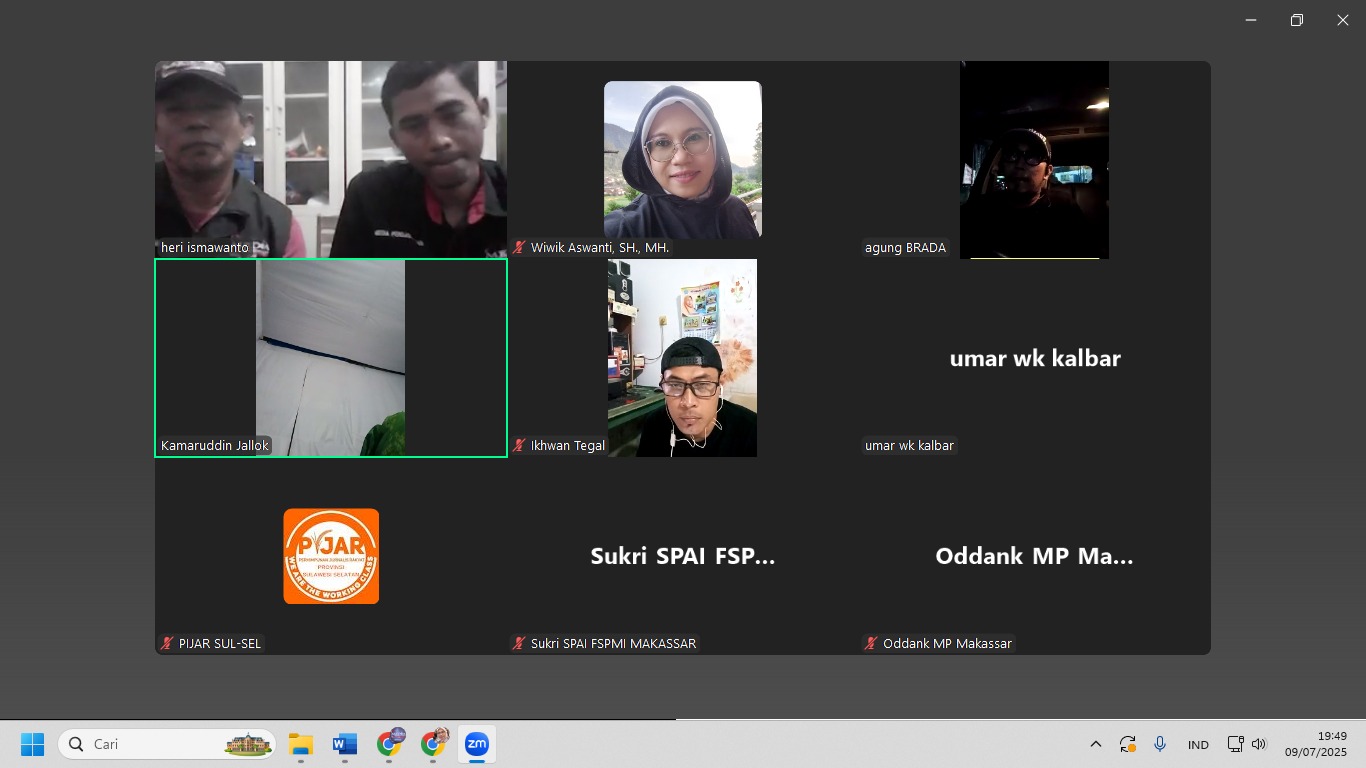The image size is (1366, 768).
Task: Open the network and volume quick settings
Action: point(1246,744)
